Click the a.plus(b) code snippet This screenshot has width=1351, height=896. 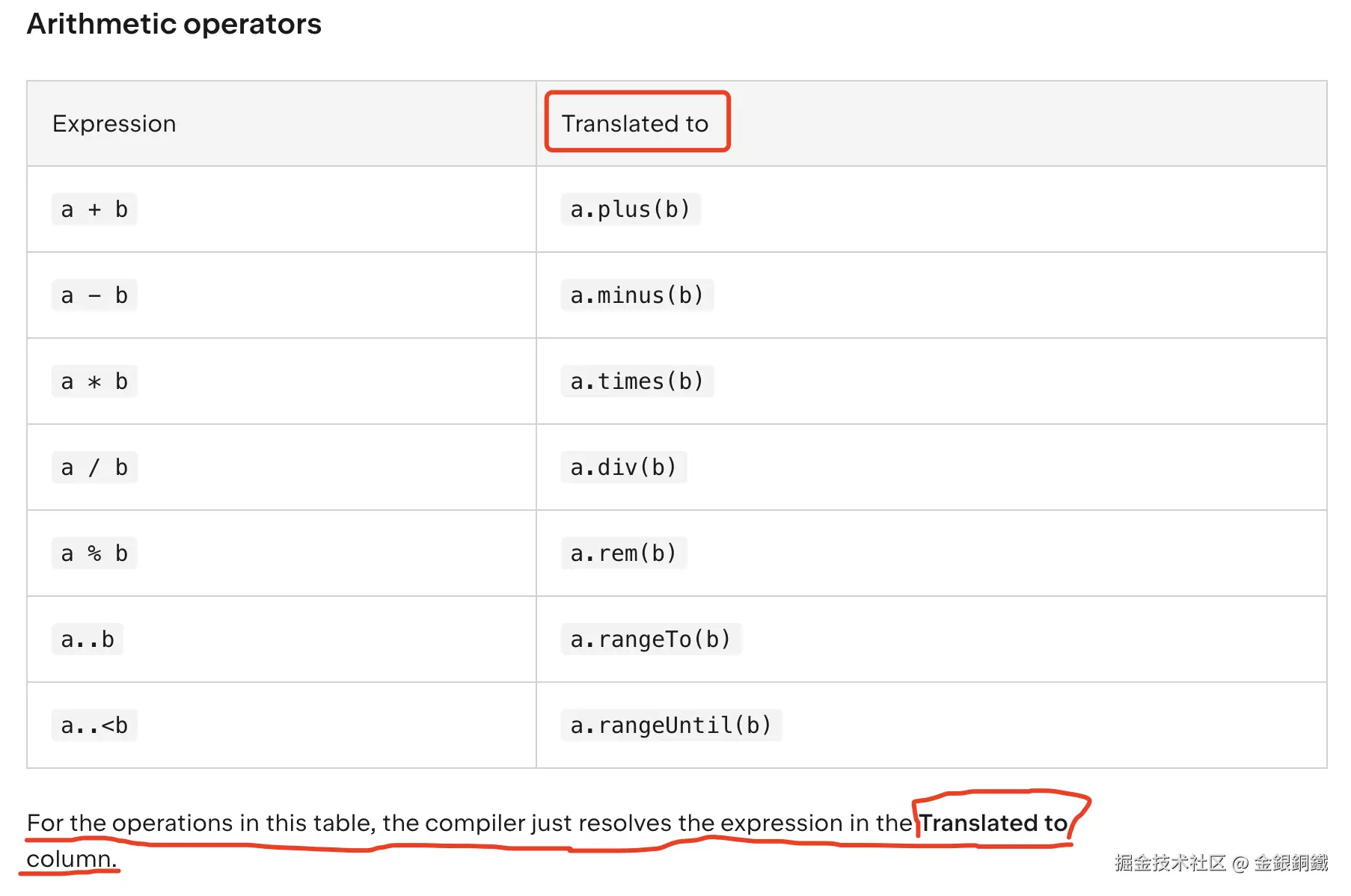[x=630, y=209]
